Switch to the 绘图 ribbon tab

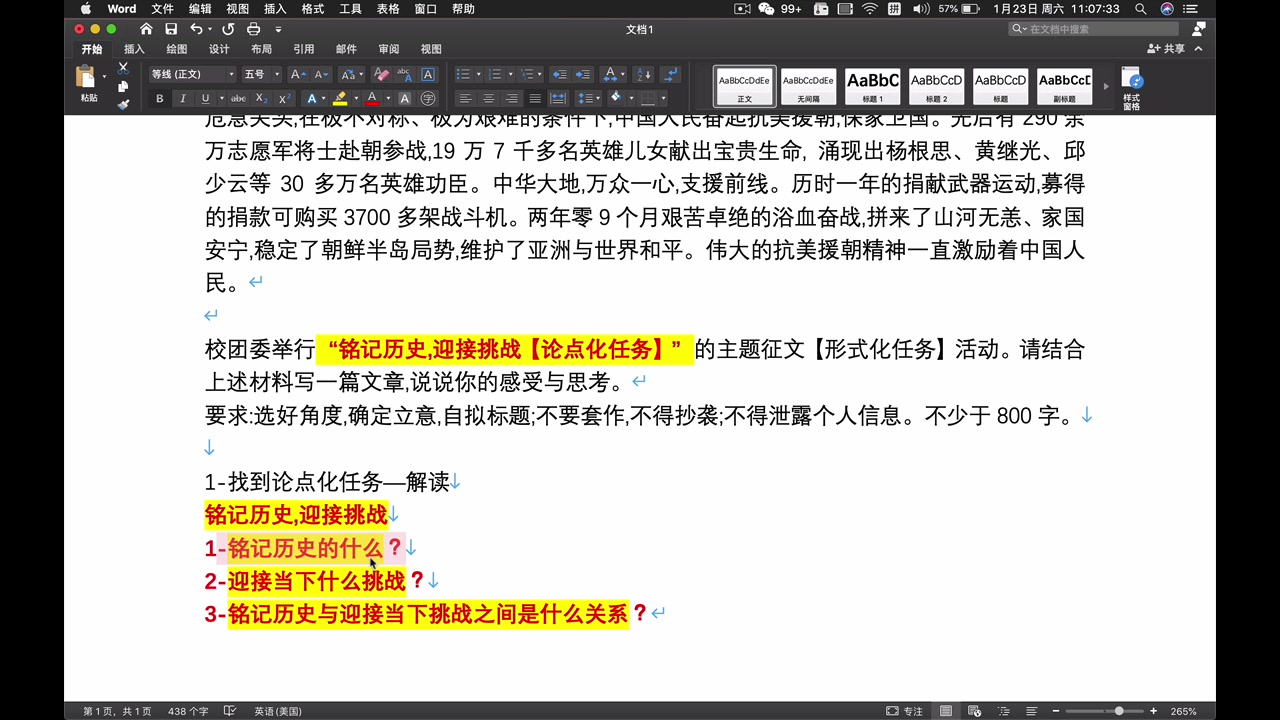pyautogui.click(x=177, y=49)
